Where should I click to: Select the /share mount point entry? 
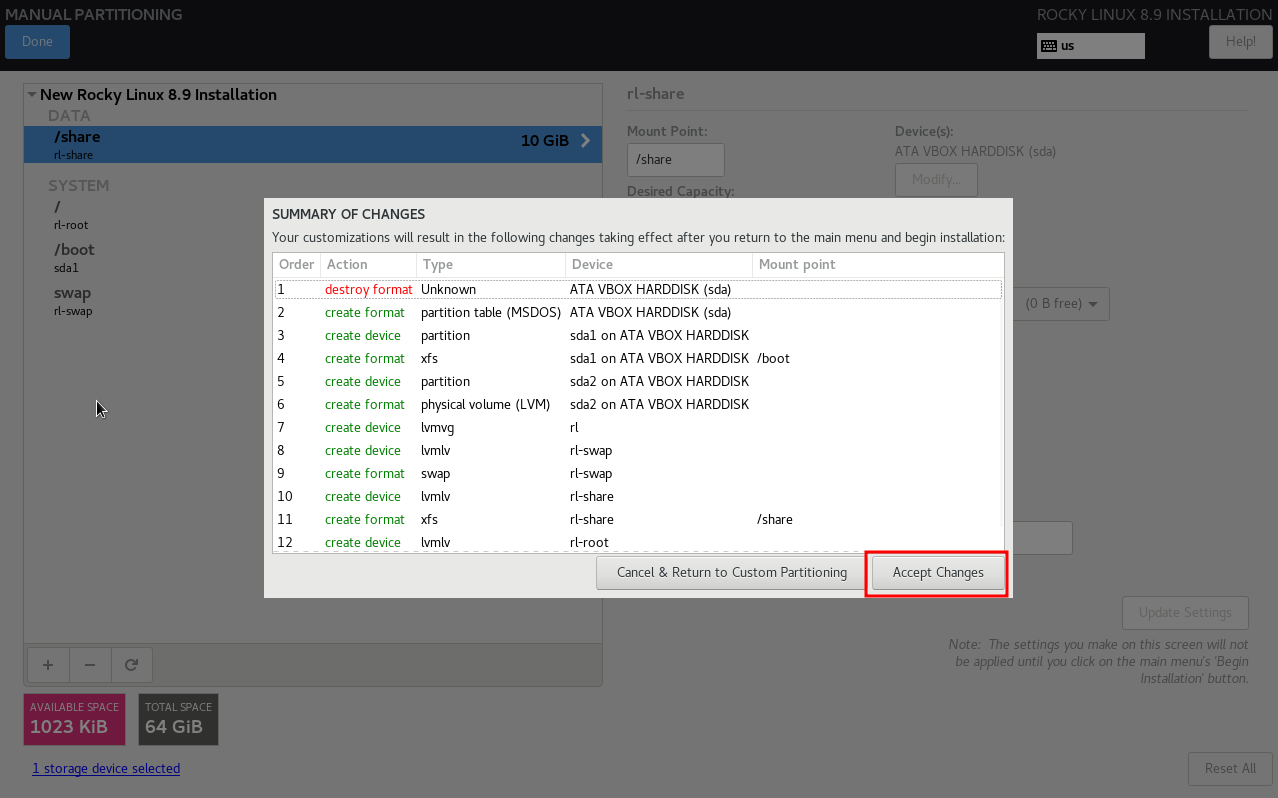pyautogui.click(x=313, y=144)
